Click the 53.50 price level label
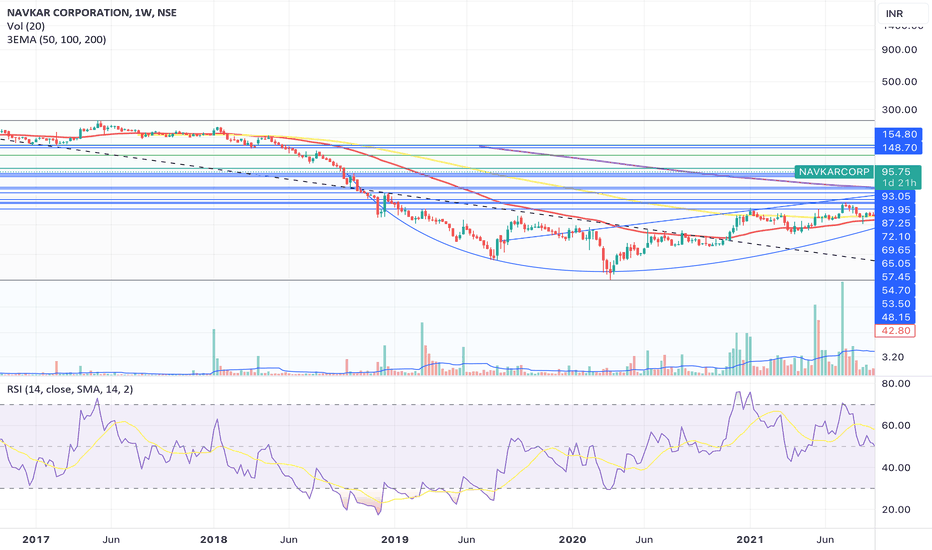The width and height of the screenshot is (932, 550). tap(896, 304)
